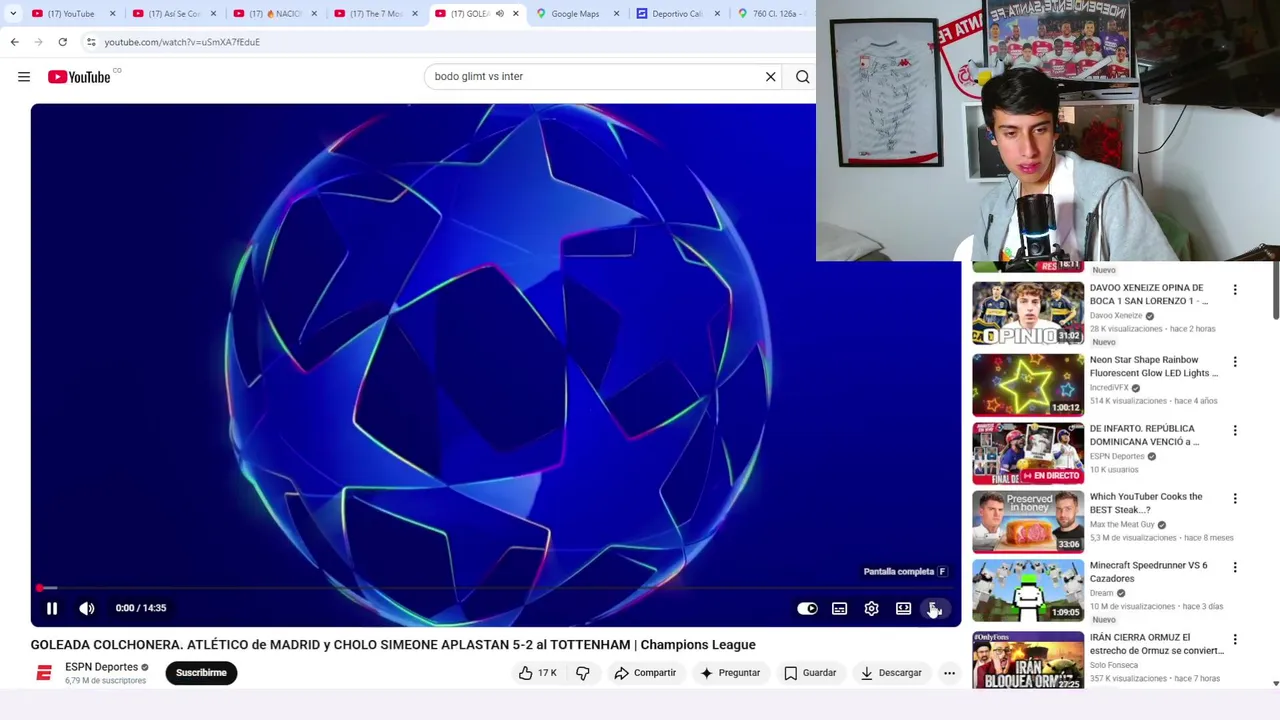This screenshot has height=720, width=1280.
Task: Click the video title GOLEADA COLCHONERA
Action: [393, 645]
